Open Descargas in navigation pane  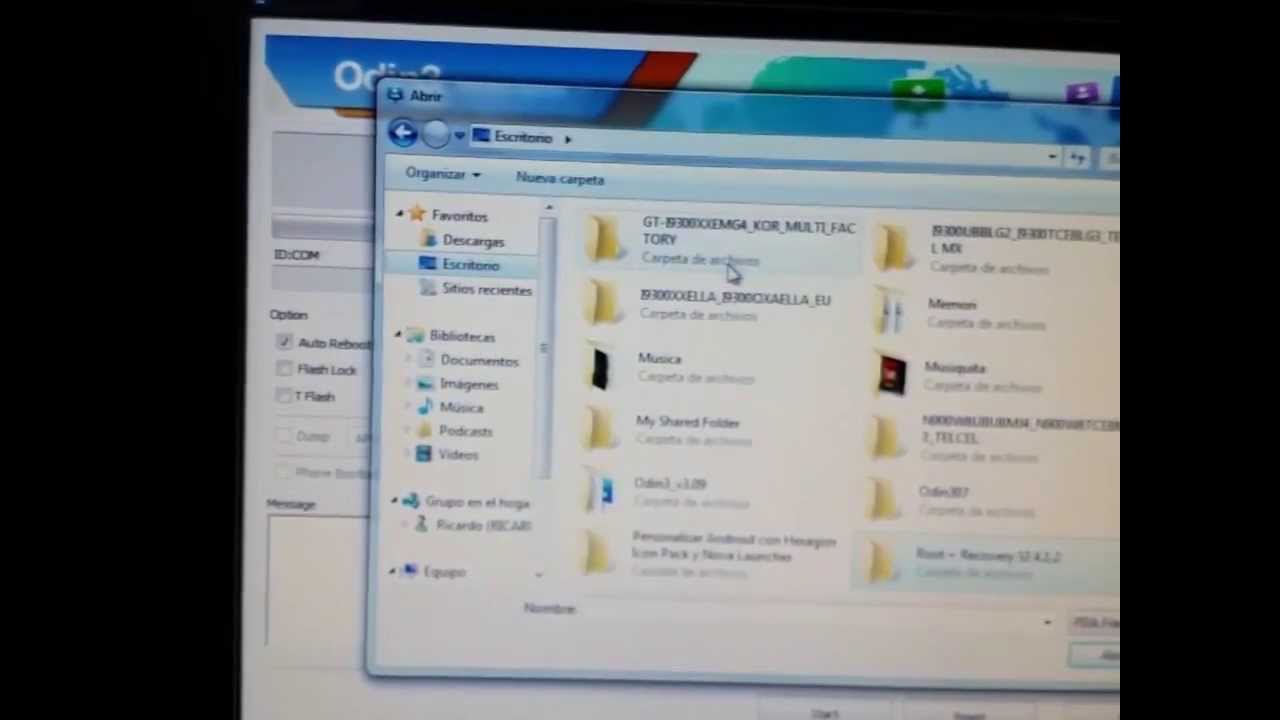click(473, 241)
